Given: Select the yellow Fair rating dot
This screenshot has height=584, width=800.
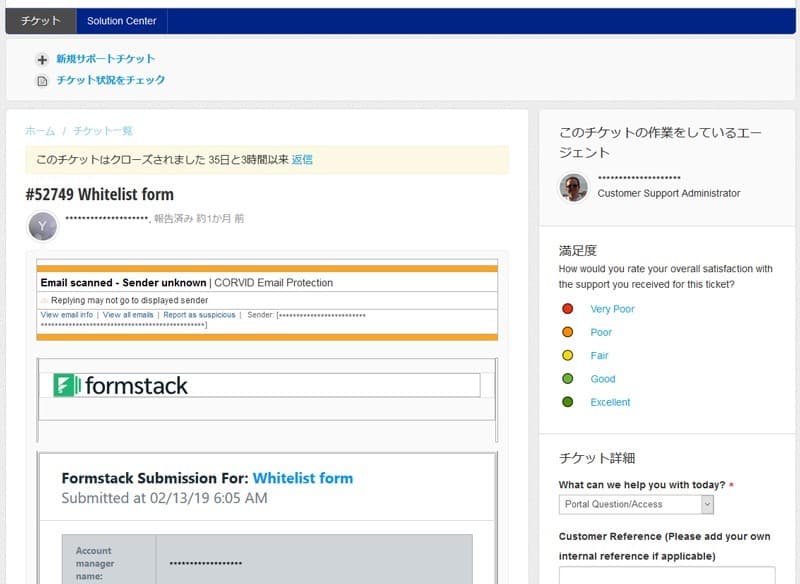Looking at the screenshot, I should 567,356.
